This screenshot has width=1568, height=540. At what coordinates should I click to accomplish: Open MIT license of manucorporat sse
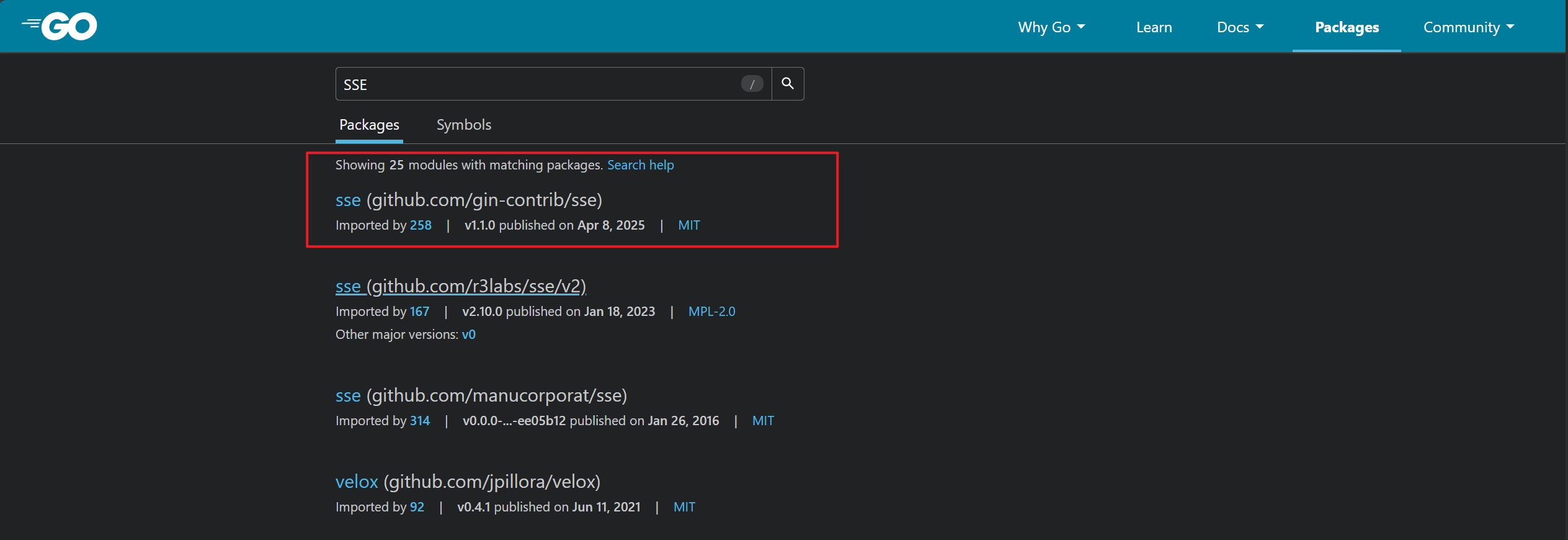click(763, 421)
